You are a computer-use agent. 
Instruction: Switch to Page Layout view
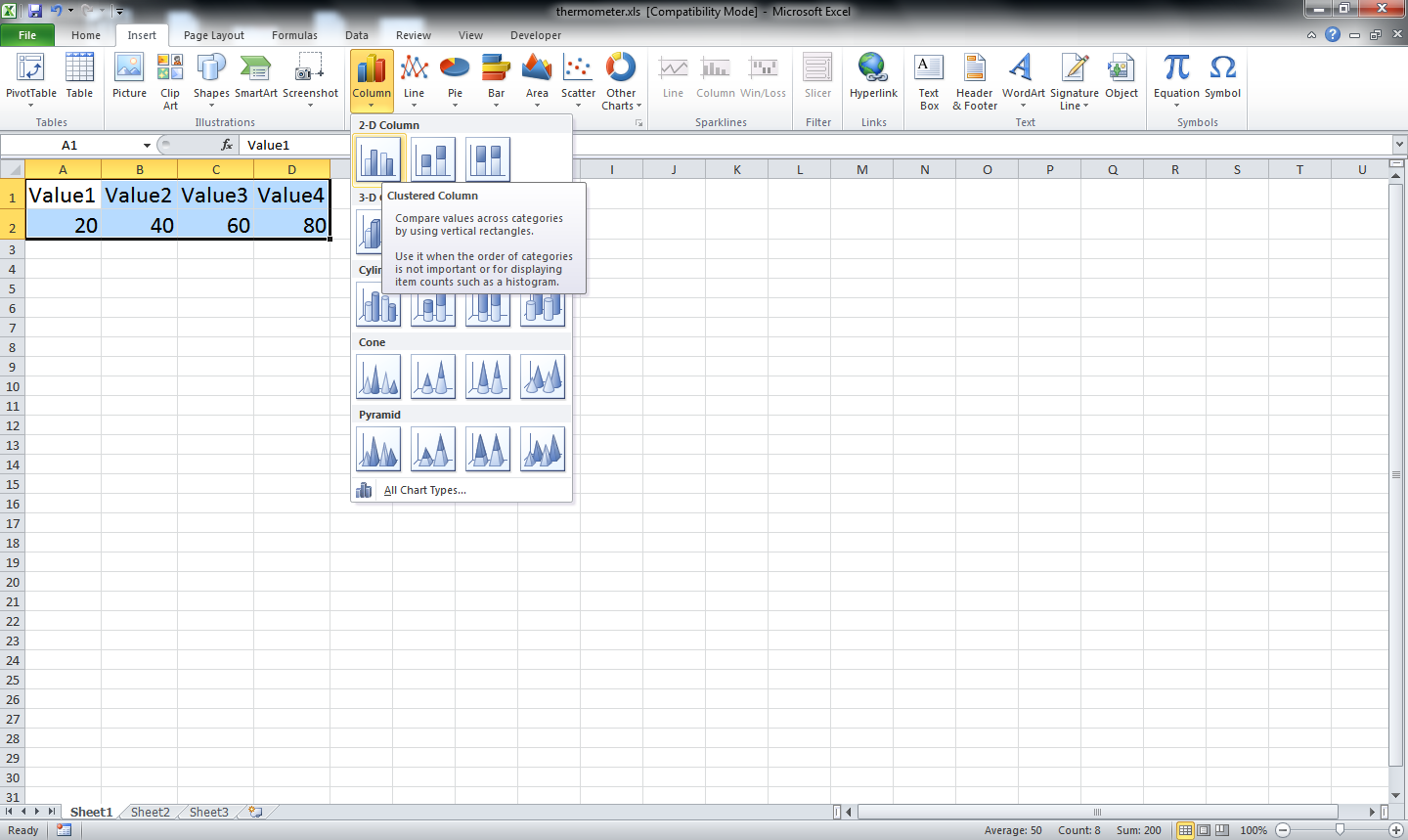click(x=1204, y=830)
